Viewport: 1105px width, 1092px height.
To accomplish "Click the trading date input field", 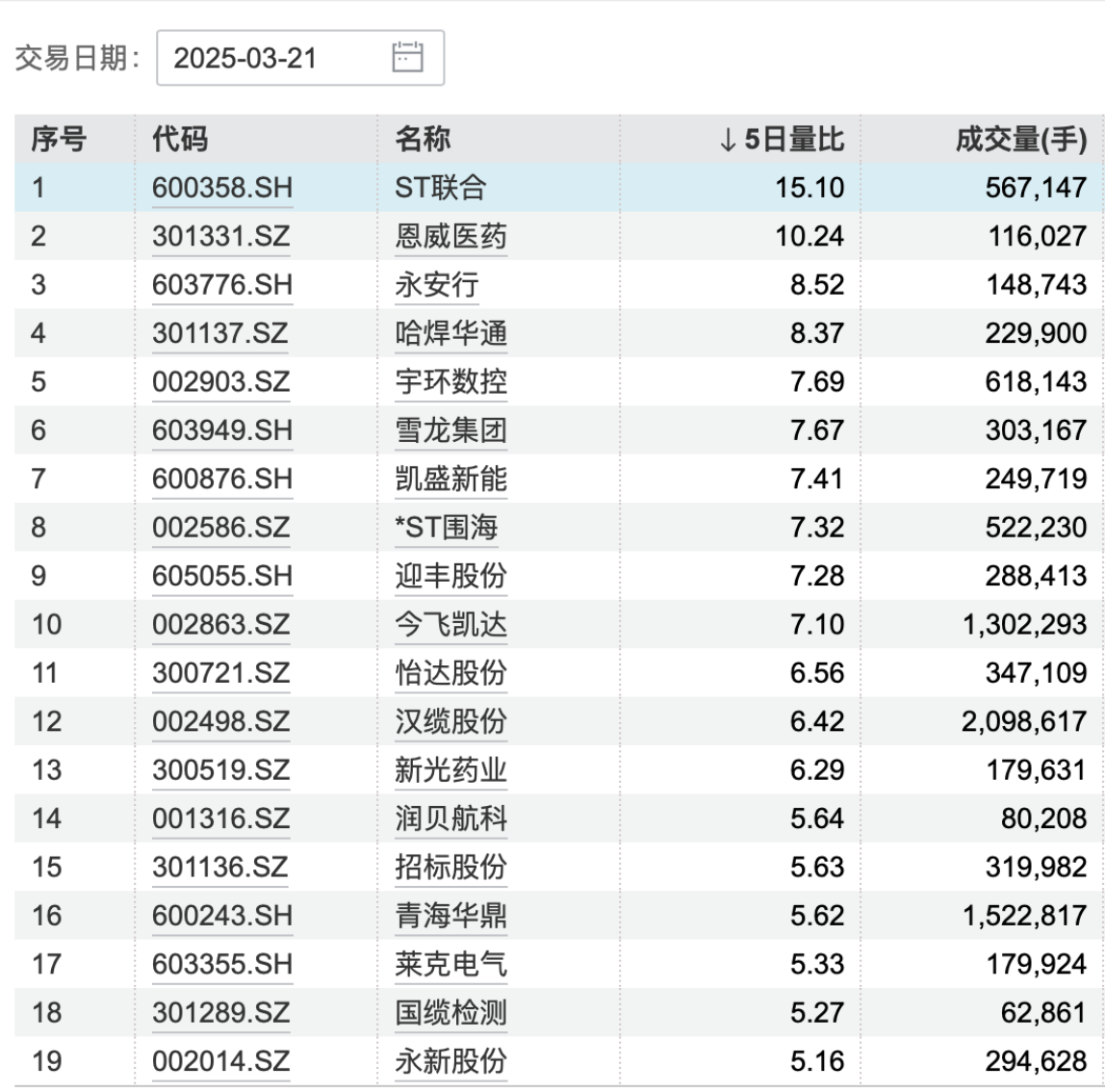I will [x=279, y=58].
